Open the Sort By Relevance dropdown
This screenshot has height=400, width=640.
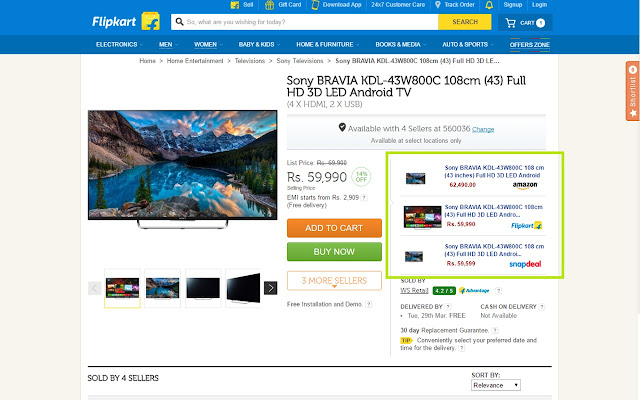(496, 385)
